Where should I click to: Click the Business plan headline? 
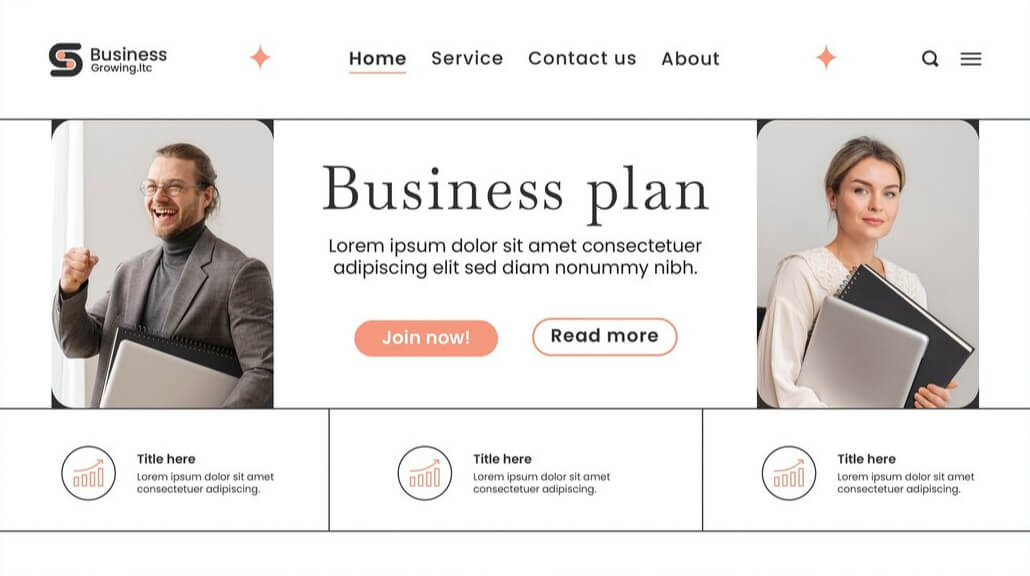515,190
